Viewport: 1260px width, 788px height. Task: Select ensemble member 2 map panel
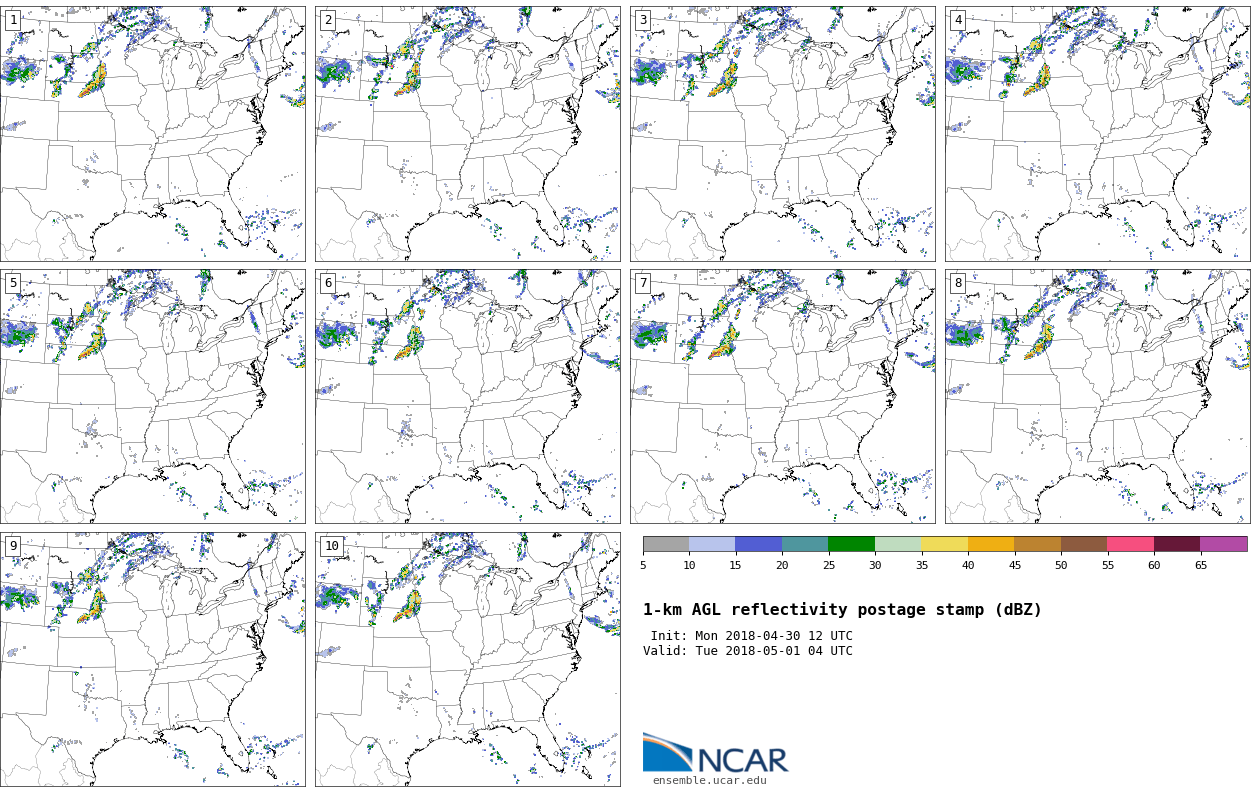coord(468,134)
